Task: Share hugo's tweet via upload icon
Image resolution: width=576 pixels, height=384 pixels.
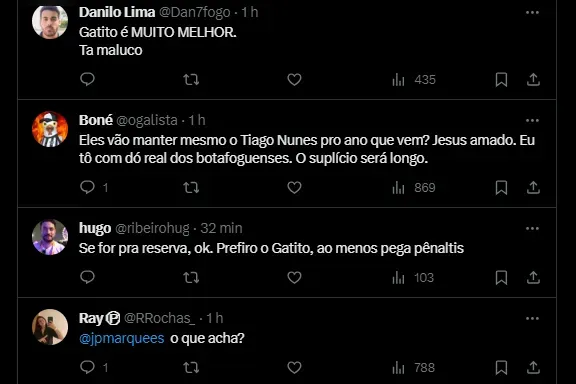Action: coord(533,277)
